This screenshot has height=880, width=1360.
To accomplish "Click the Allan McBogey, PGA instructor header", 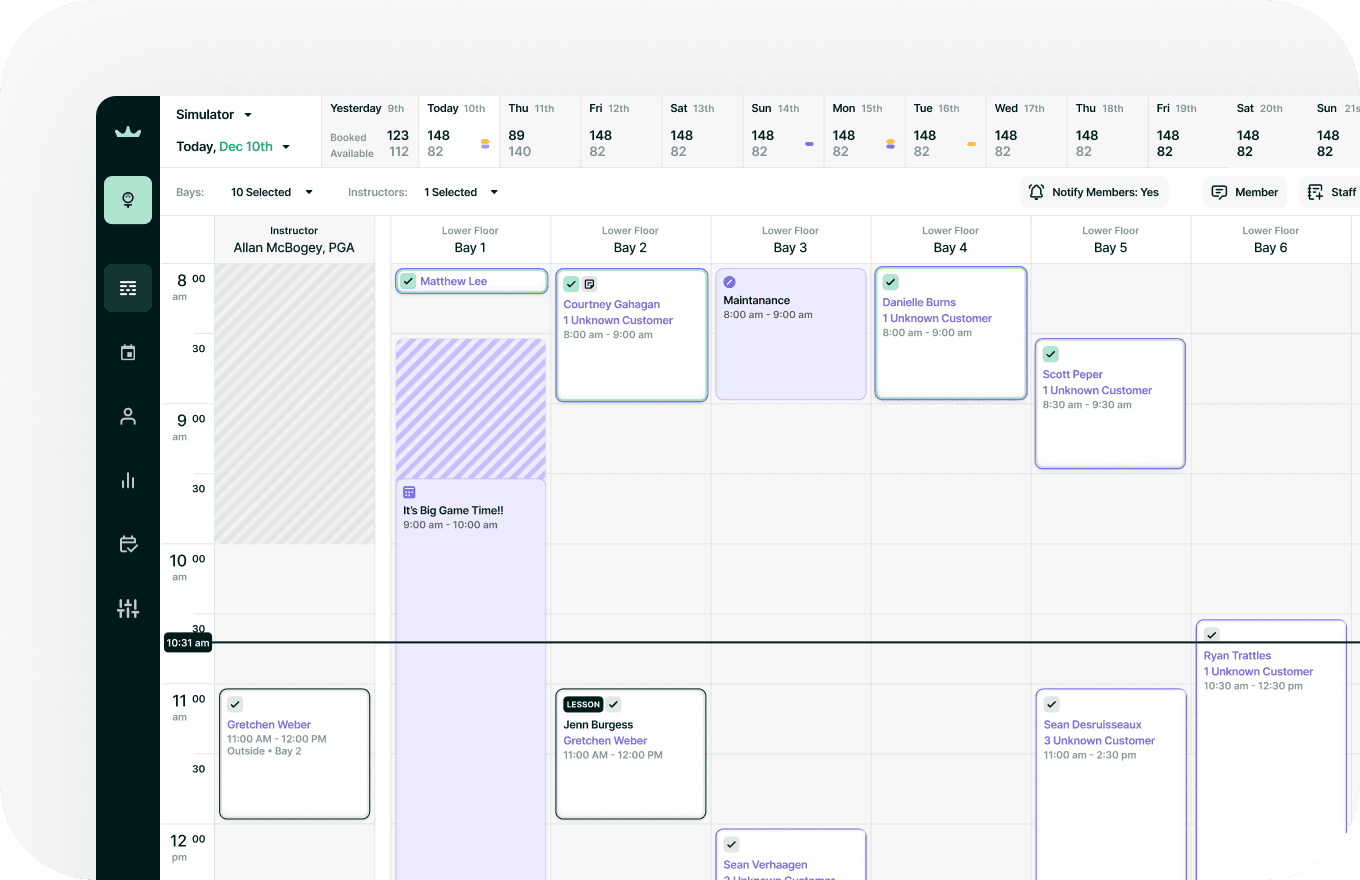I will pos(294,240).
